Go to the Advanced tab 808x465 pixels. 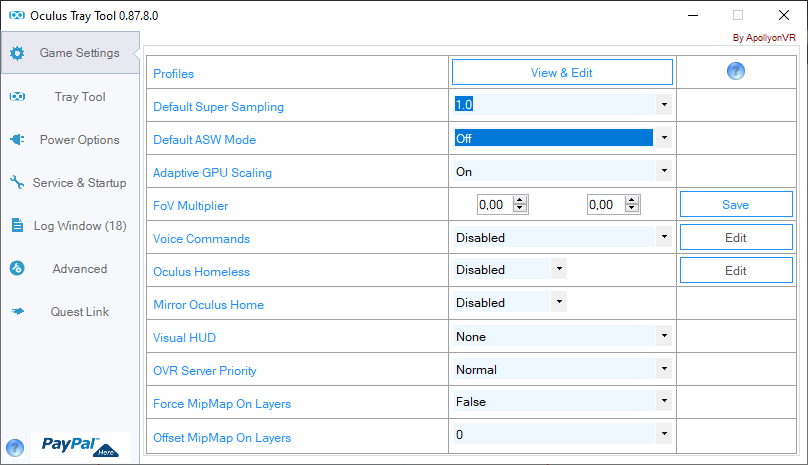coord(71,269)
